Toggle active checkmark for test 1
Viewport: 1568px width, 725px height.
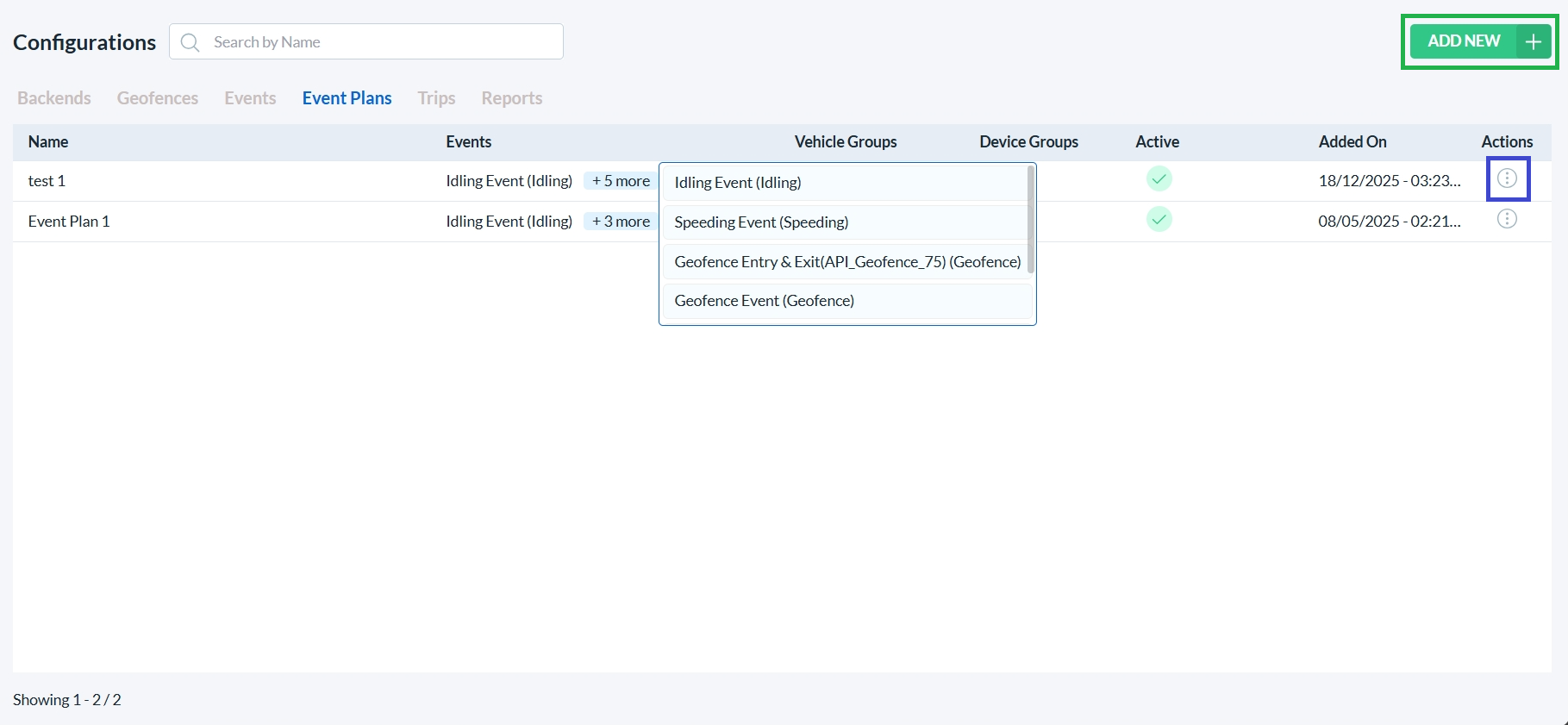pos(1159,179)
